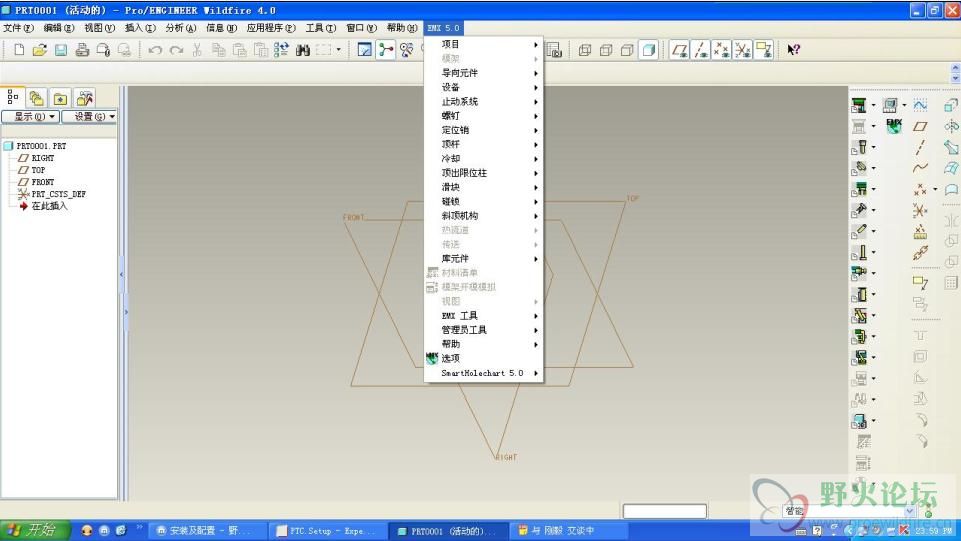Open the EMX 工具 submenu
The image size is (961, 541).
pos(484,316)
